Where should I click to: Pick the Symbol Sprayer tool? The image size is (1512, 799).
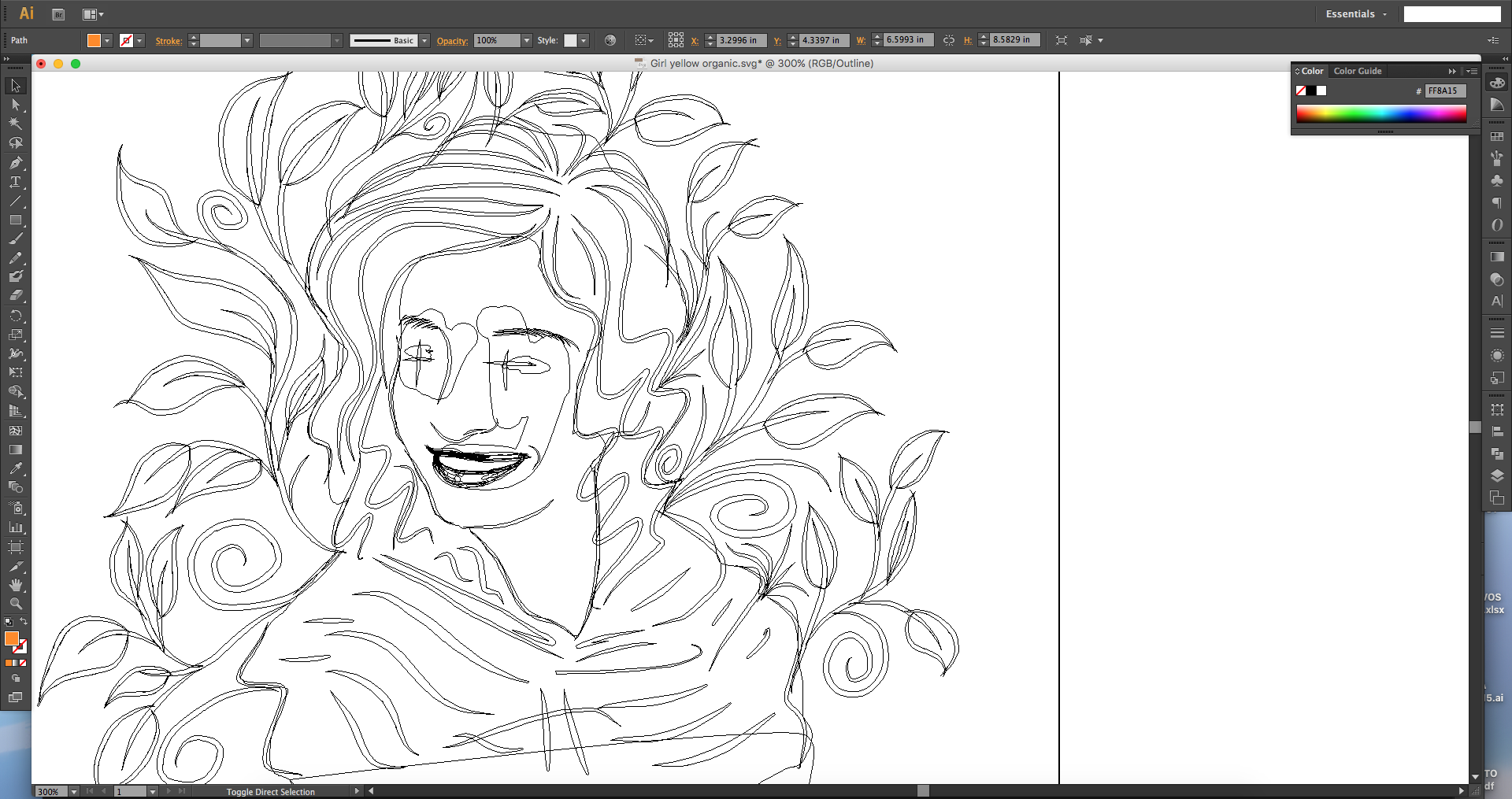(16, 509)
